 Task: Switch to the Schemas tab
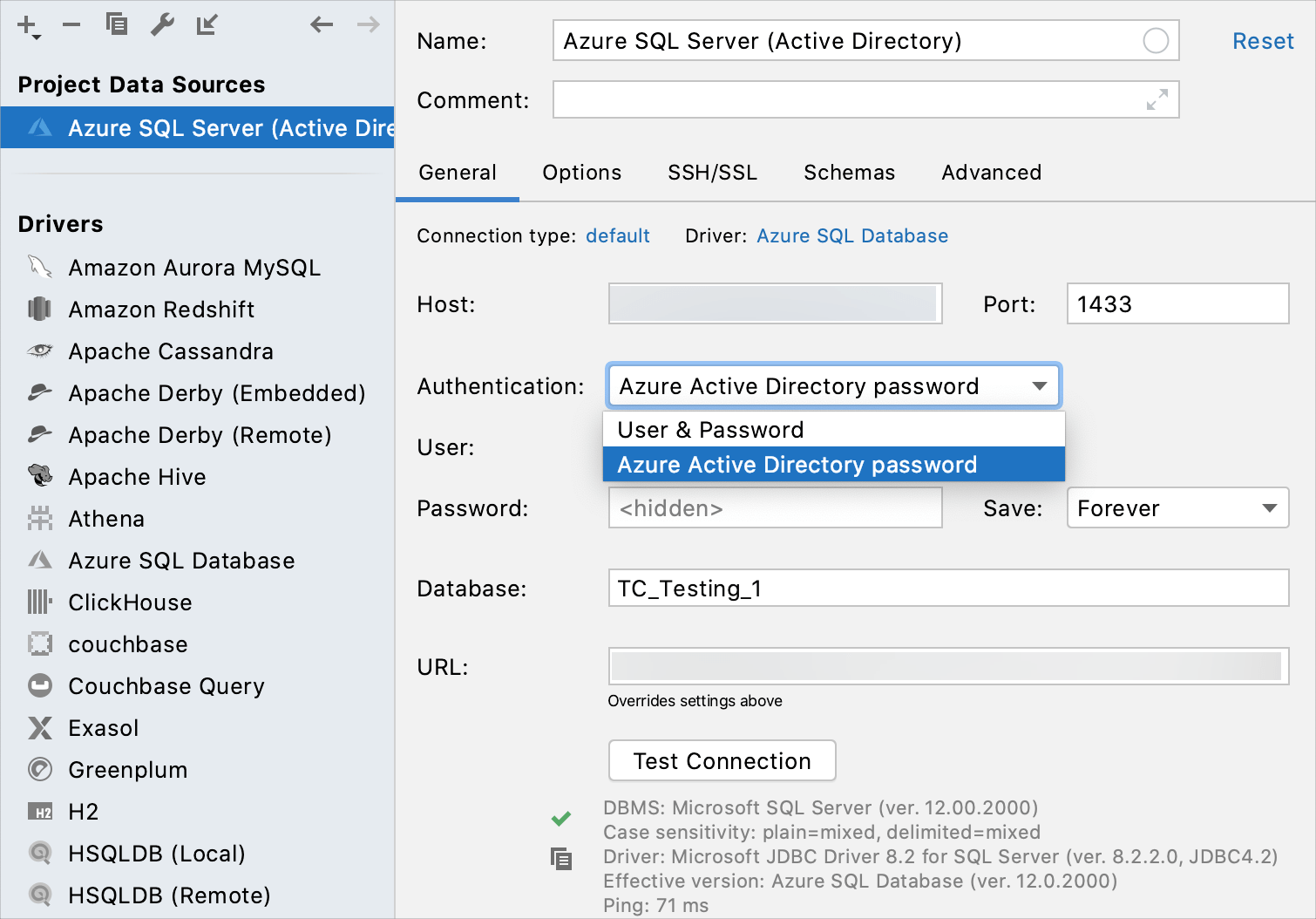click(x=850, y=173)
